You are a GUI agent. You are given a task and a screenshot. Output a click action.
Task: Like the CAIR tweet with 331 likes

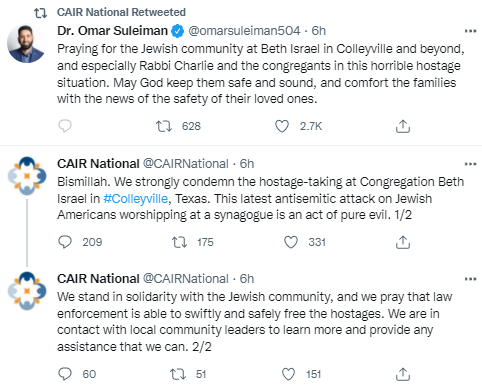coord(291,242)
